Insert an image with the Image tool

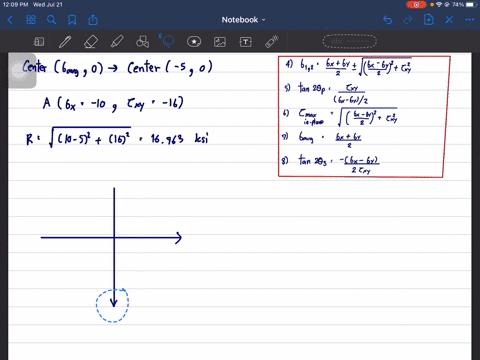(220, 42)
